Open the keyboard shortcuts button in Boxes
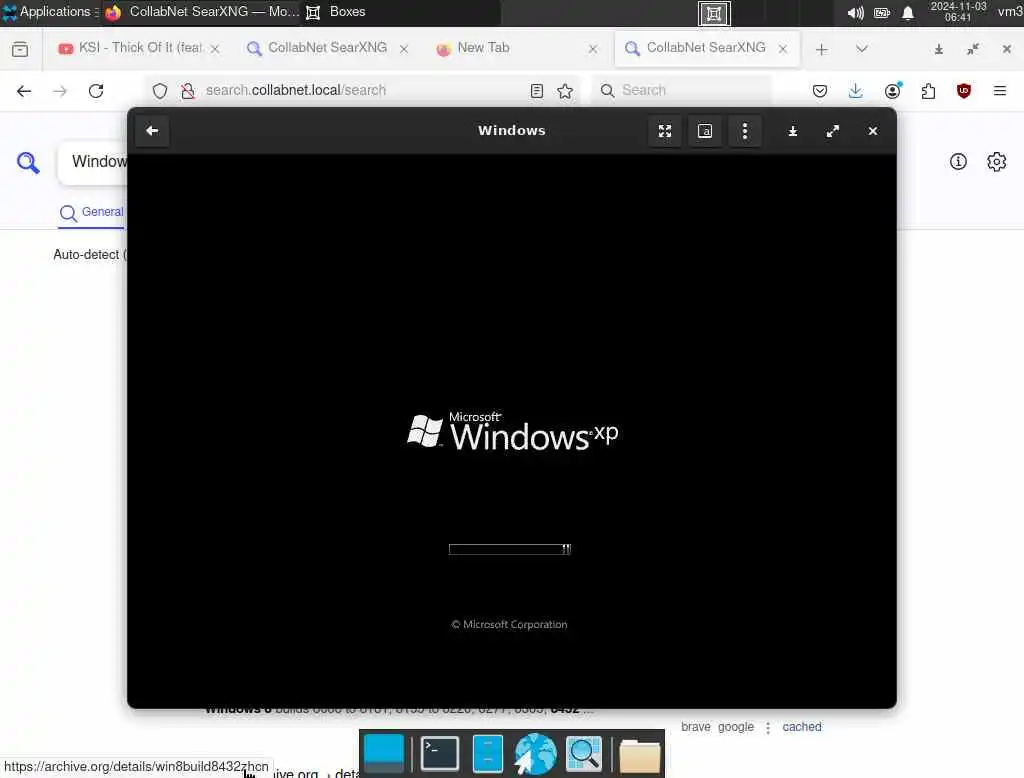This screenshot has height=778, width=1024. point(705,131)
